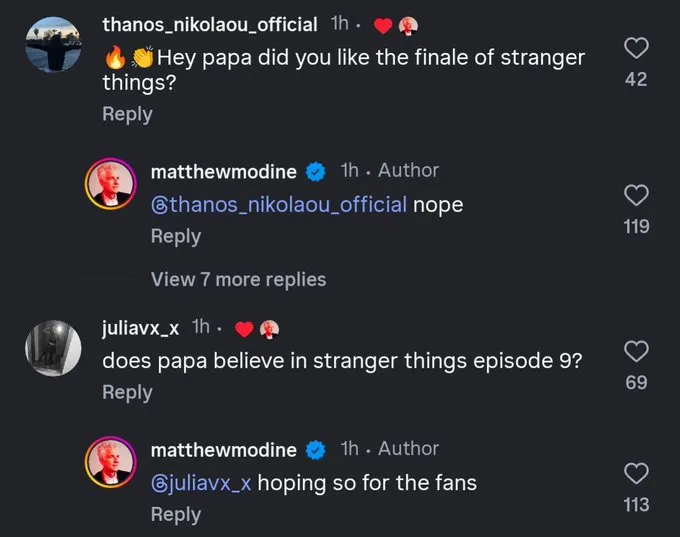
Task: Expand View 7 more replies
Action: tap(238, 279)
